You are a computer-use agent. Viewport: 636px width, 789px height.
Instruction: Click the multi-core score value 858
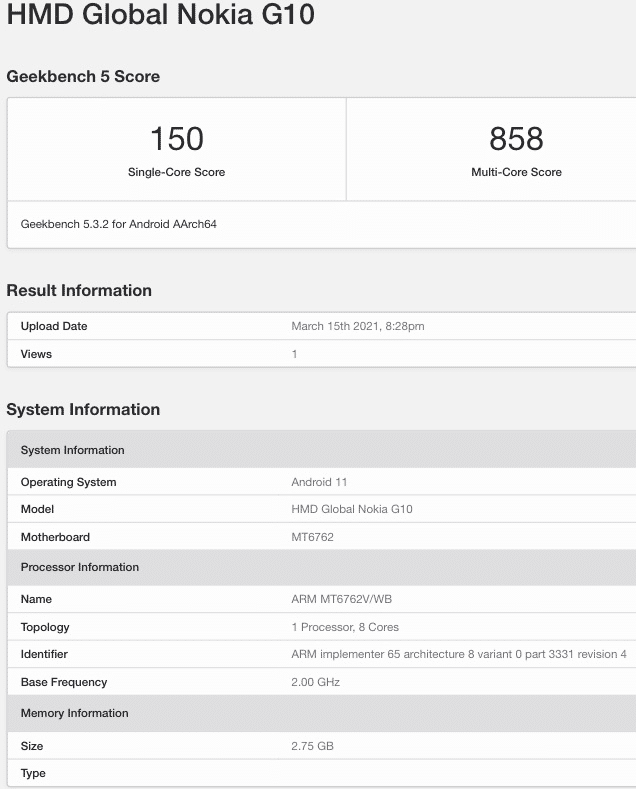coord(516,138)
